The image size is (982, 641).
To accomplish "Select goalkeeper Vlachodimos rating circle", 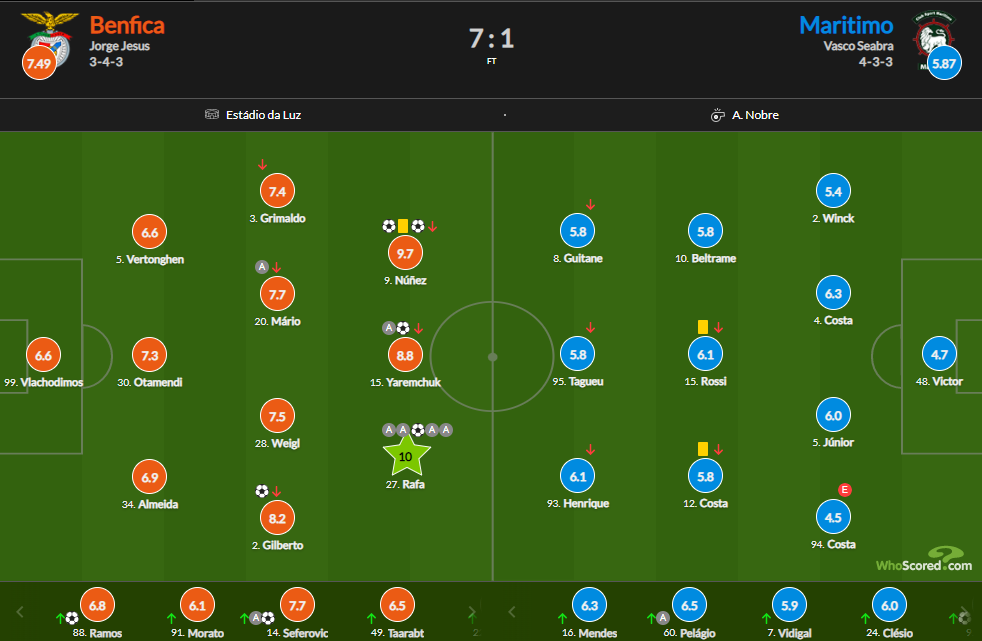I will pyautogui.click(x=43, y=356).
